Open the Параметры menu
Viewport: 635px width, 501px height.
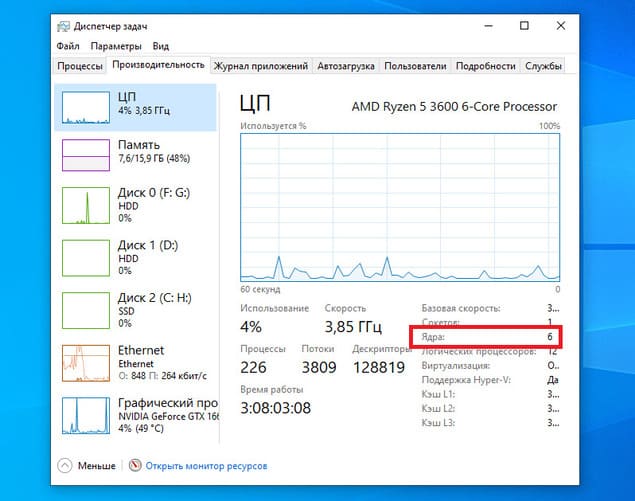(x=116, y=46)
